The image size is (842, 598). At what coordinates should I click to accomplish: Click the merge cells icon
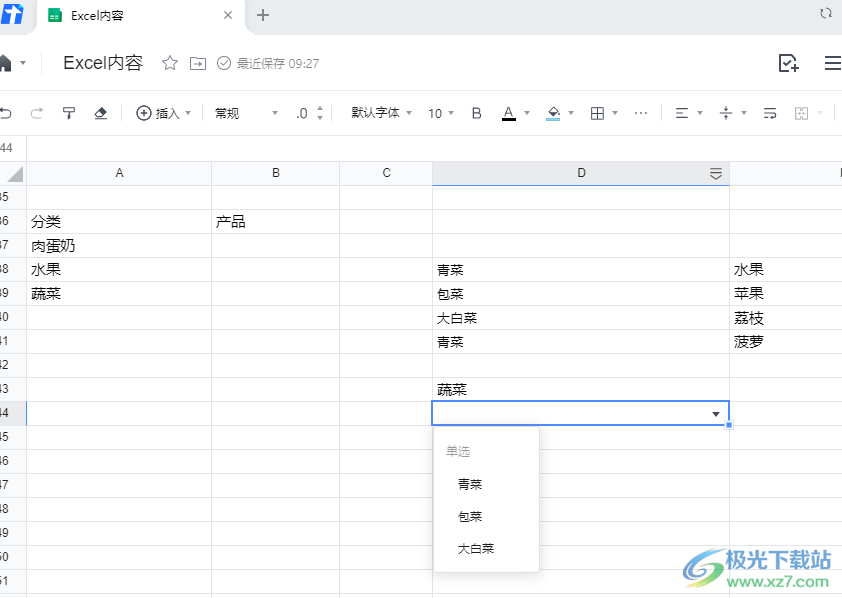point(801,113)
